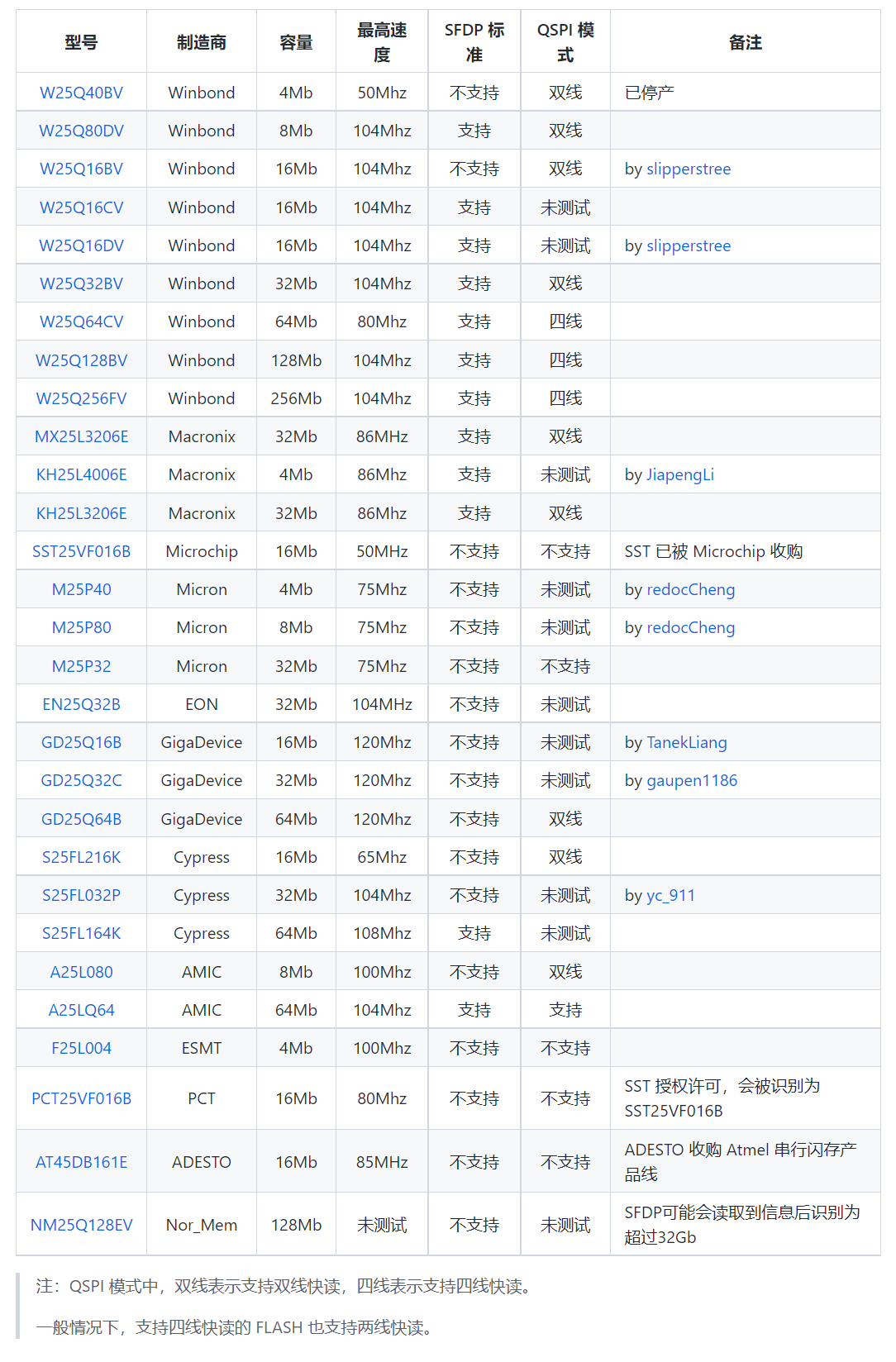Open the W25Q40BV model link
Image resolution: width=896 pixels, height=1362 pixels.
tap(81, 93)
